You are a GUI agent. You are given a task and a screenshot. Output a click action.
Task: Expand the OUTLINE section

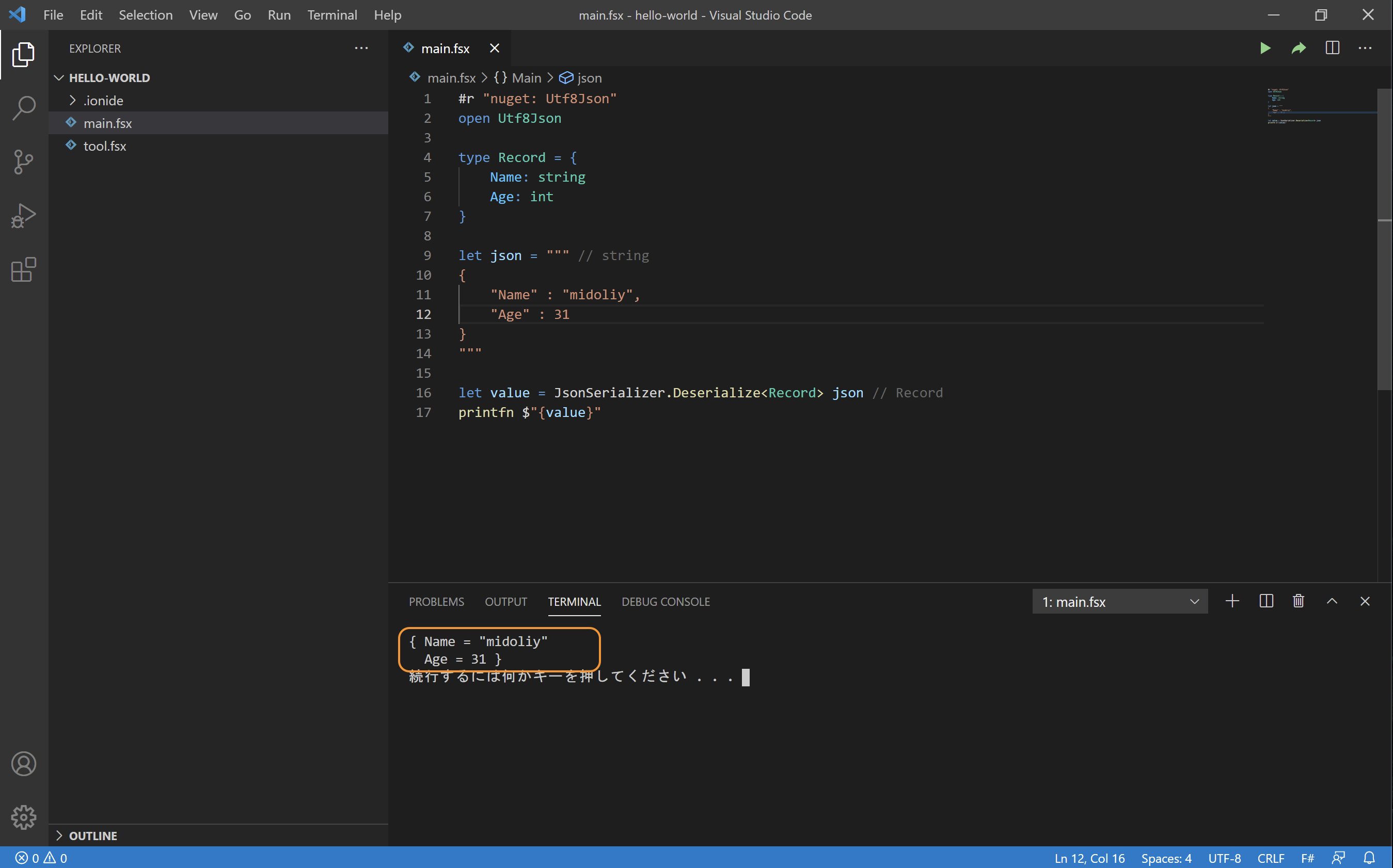[92, 835]
